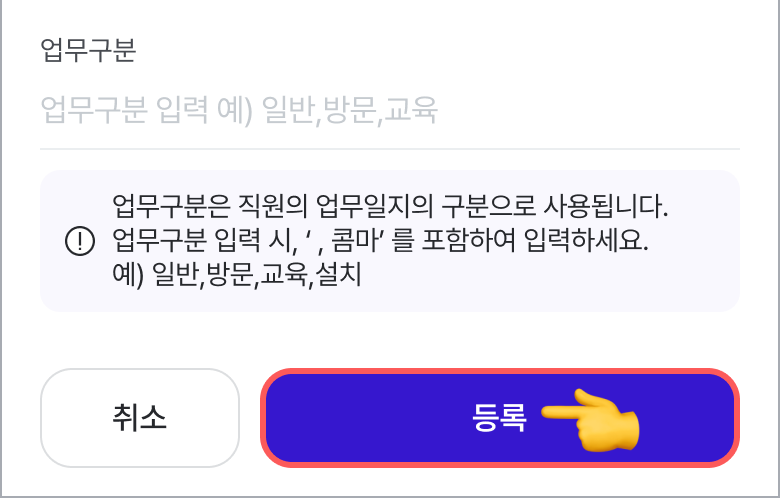Click the placeholder text 일반,방문,교육
This screenshot has width=780, height=498.
[349, 110]
